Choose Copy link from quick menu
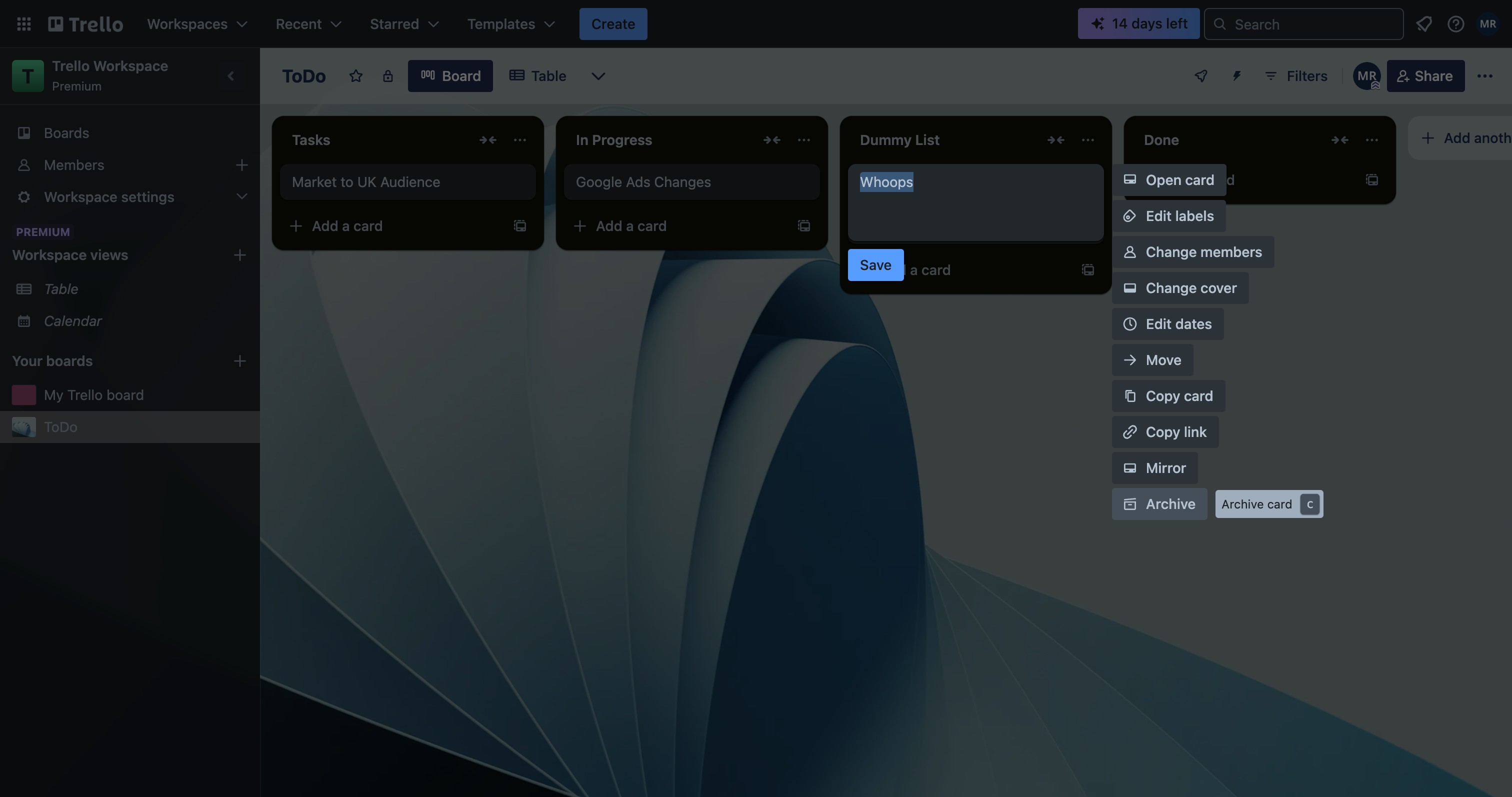Screen dimensions: 1512x797 tap(1165, 432)
